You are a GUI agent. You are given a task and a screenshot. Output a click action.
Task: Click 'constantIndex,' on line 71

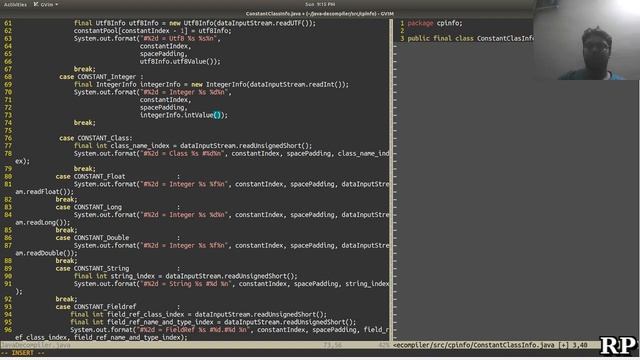165,100
